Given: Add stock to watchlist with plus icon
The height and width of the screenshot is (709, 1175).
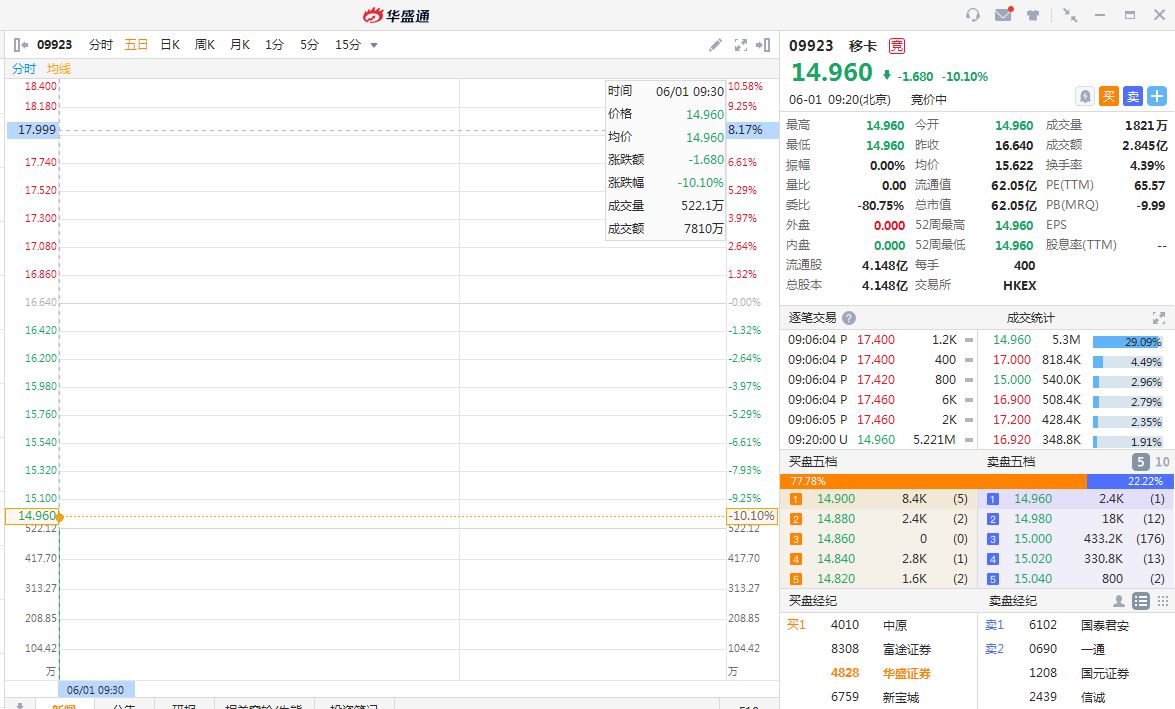Looking at the screenshot, I should point(1157,96).
